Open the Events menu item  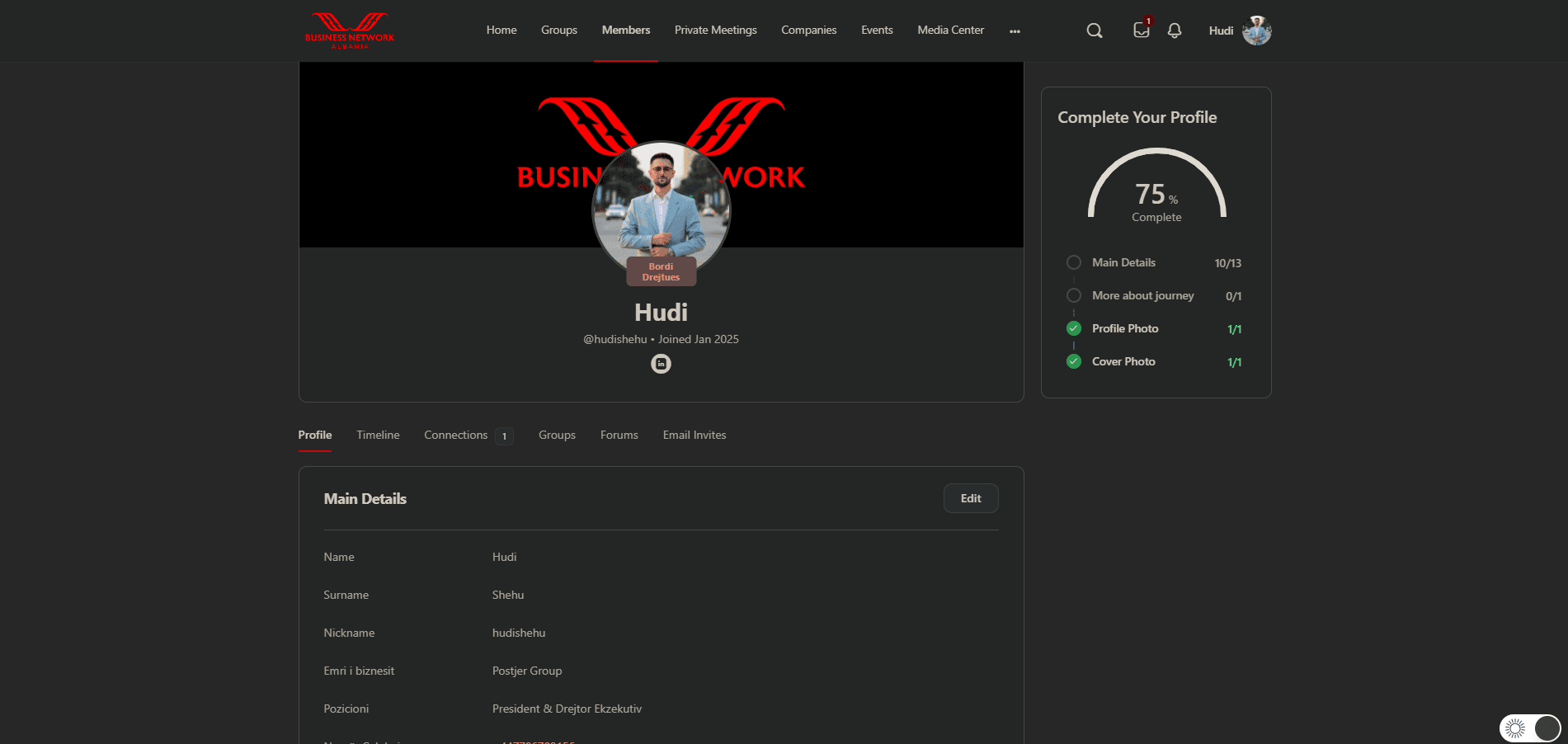point(877,30)
